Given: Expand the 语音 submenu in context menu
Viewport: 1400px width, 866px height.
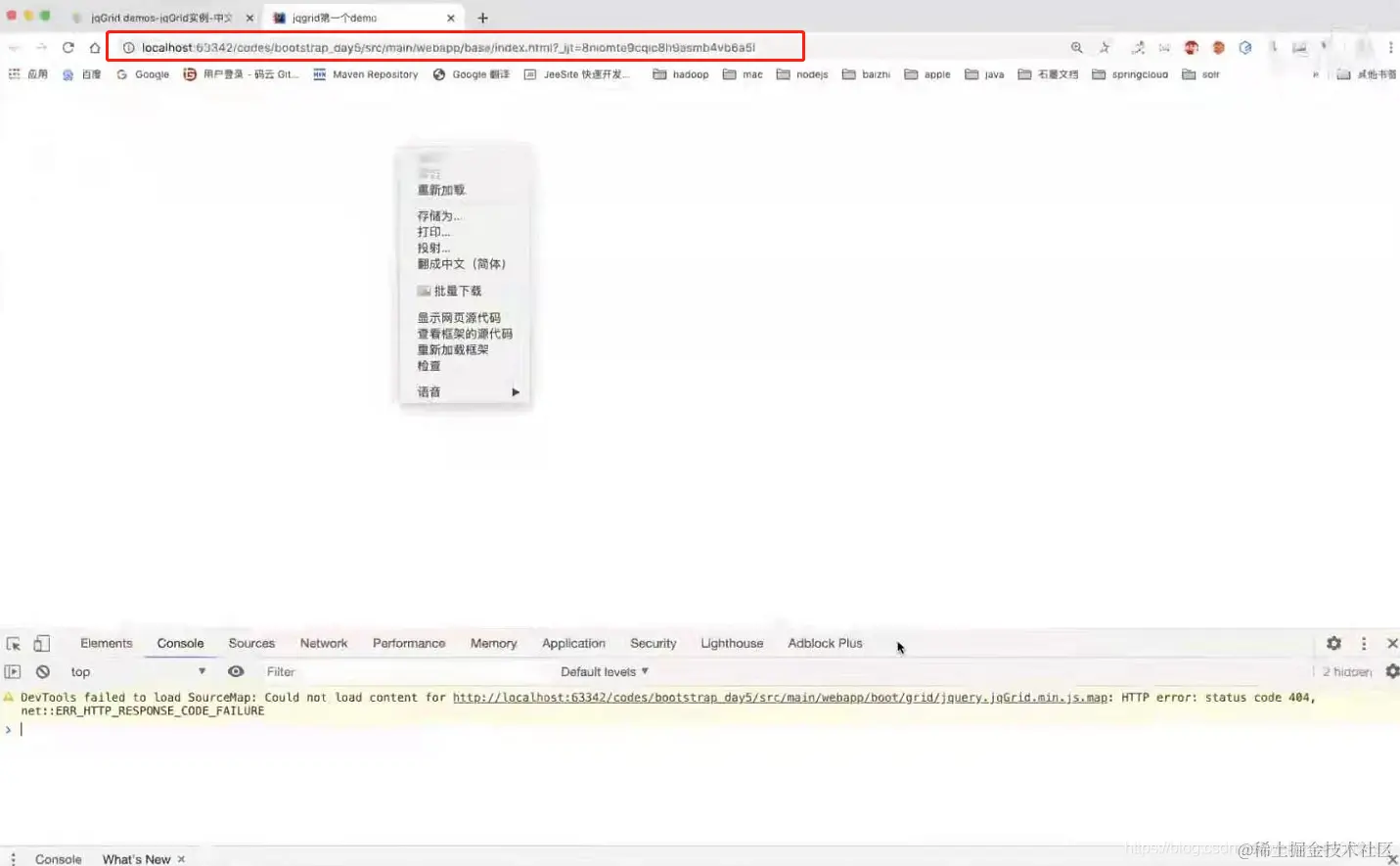Looking at the screenshot, I should [468, 391].
